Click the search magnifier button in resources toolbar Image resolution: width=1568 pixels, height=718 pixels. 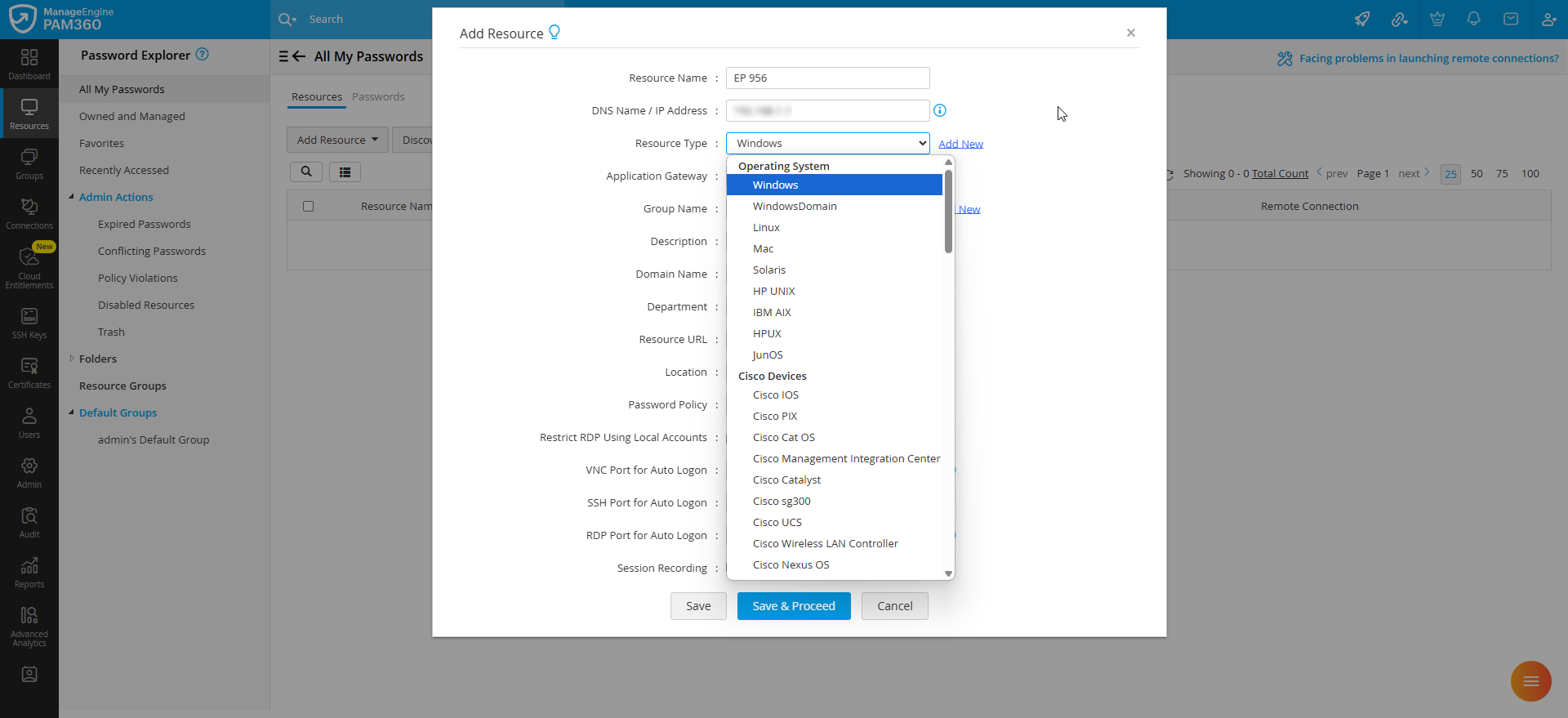point(306,172)
